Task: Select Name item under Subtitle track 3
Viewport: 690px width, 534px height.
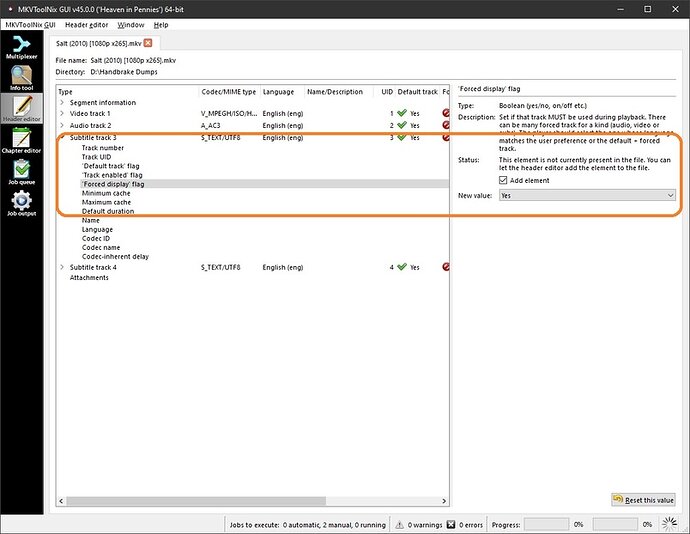Action: (x=91, y=220)
